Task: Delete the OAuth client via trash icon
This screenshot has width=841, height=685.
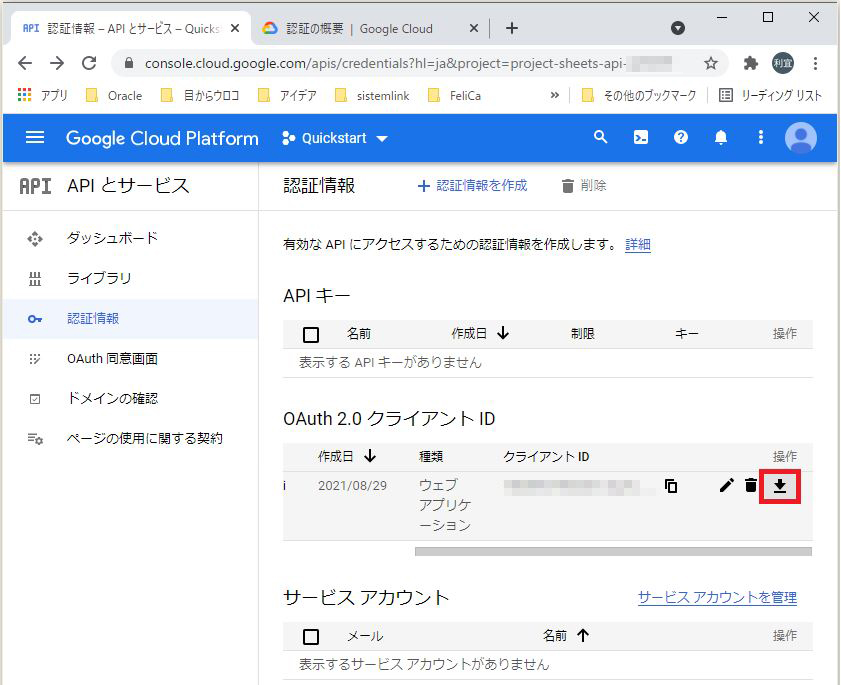Action: [x=753, y=485]
